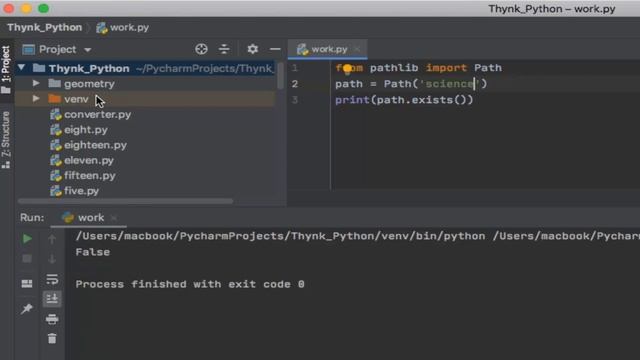
Task: Click the red close window button
Action: pyautogui.click(x=9, y=8)
